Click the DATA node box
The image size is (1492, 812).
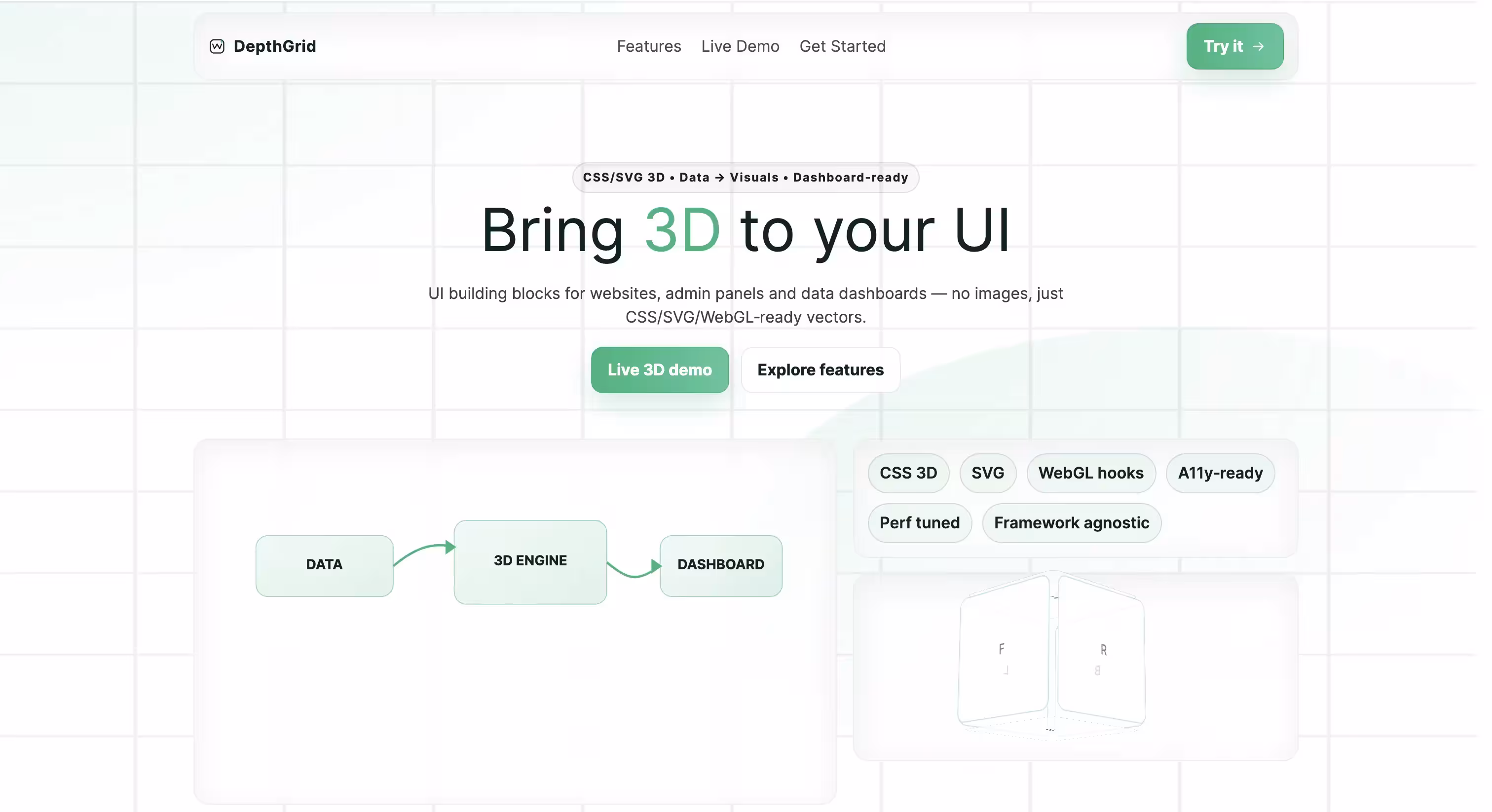[x=324, y=565]
